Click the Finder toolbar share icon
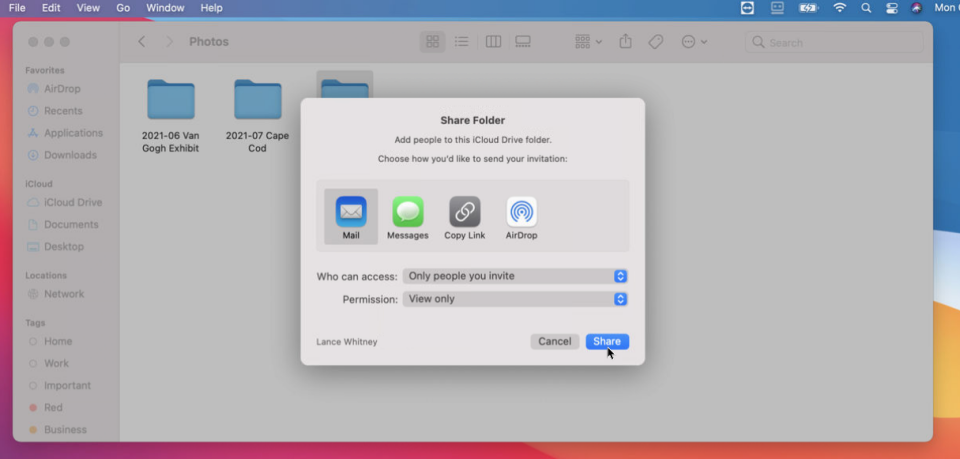The height and width of the screenshot is (459, 960). pyautogui.click(x=626, y=42)
